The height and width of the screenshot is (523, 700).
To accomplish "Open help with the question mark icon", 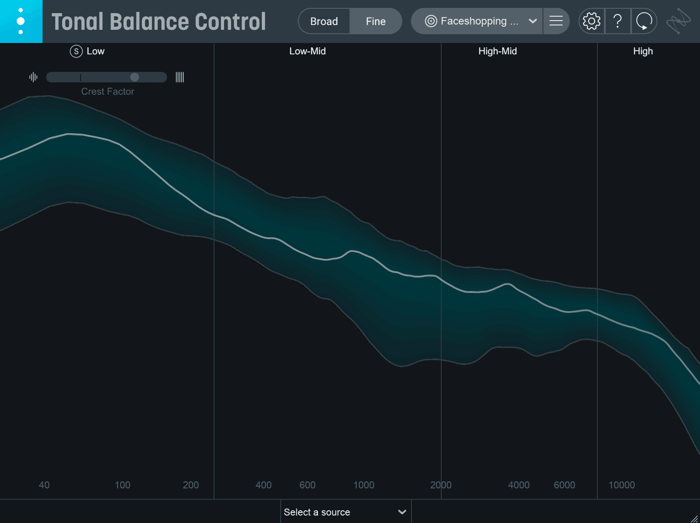I will [618, 21].
